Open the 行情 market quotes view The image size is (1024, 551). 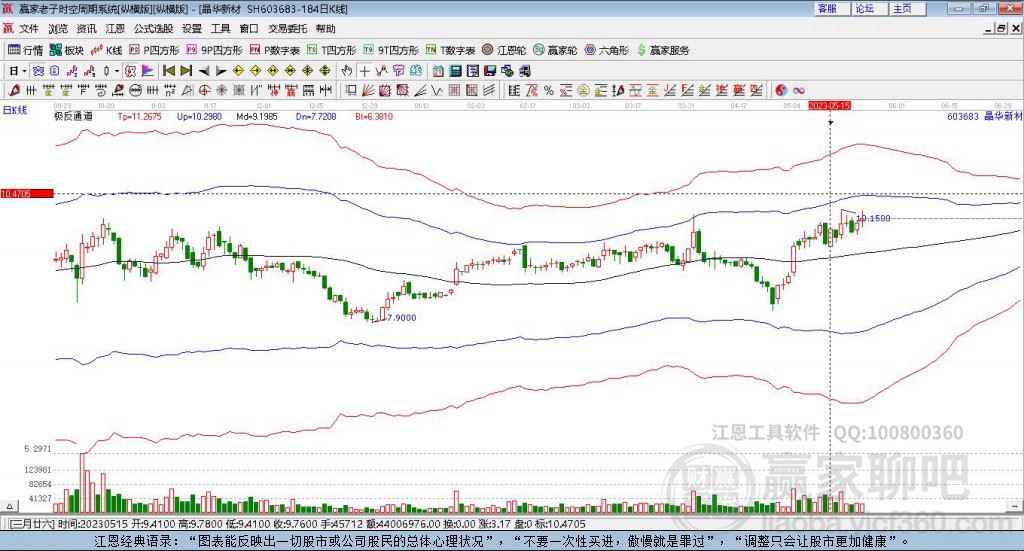tap(25, 50)
